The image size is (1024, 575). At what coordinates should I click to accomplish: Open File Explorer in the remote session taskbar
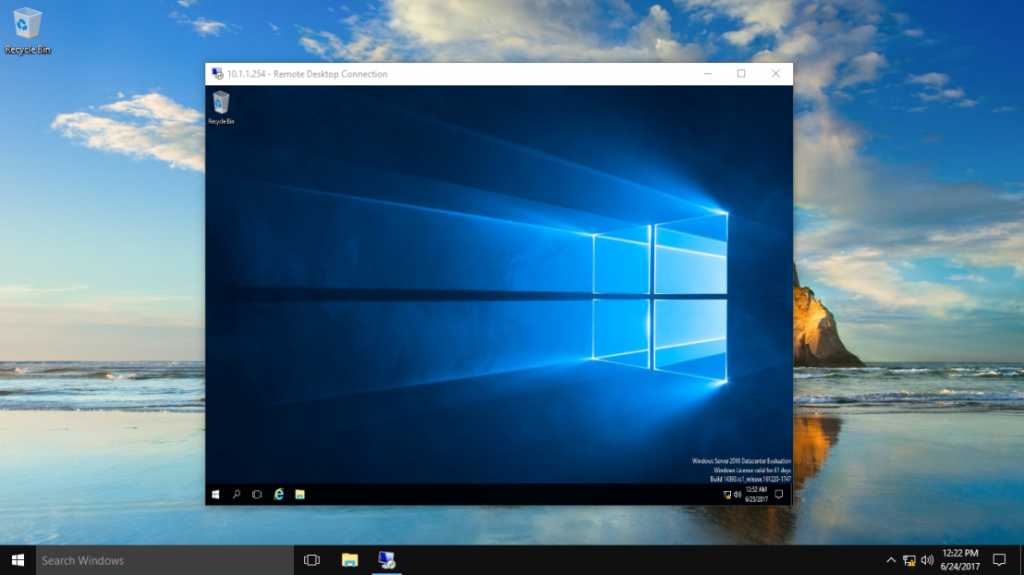point(300,495)
